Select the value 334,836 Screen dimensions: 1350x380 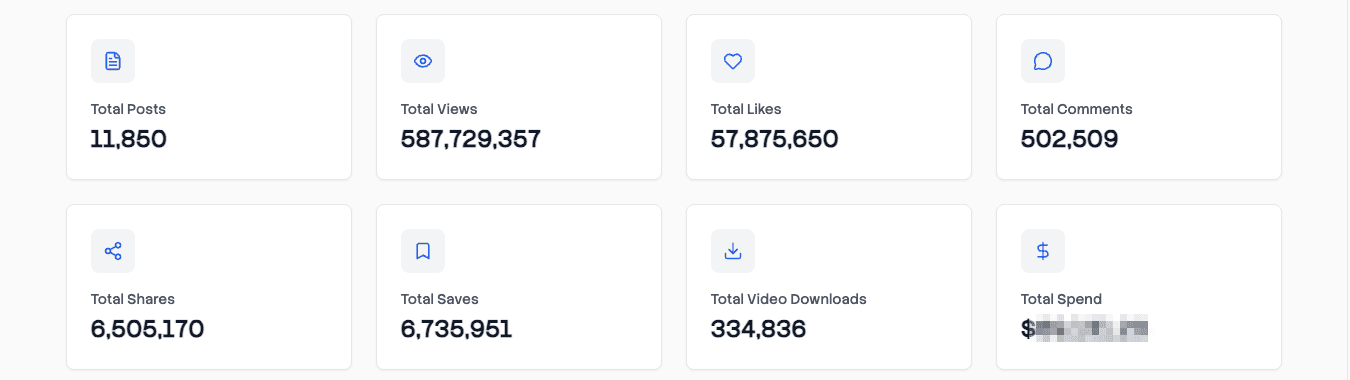759,329
